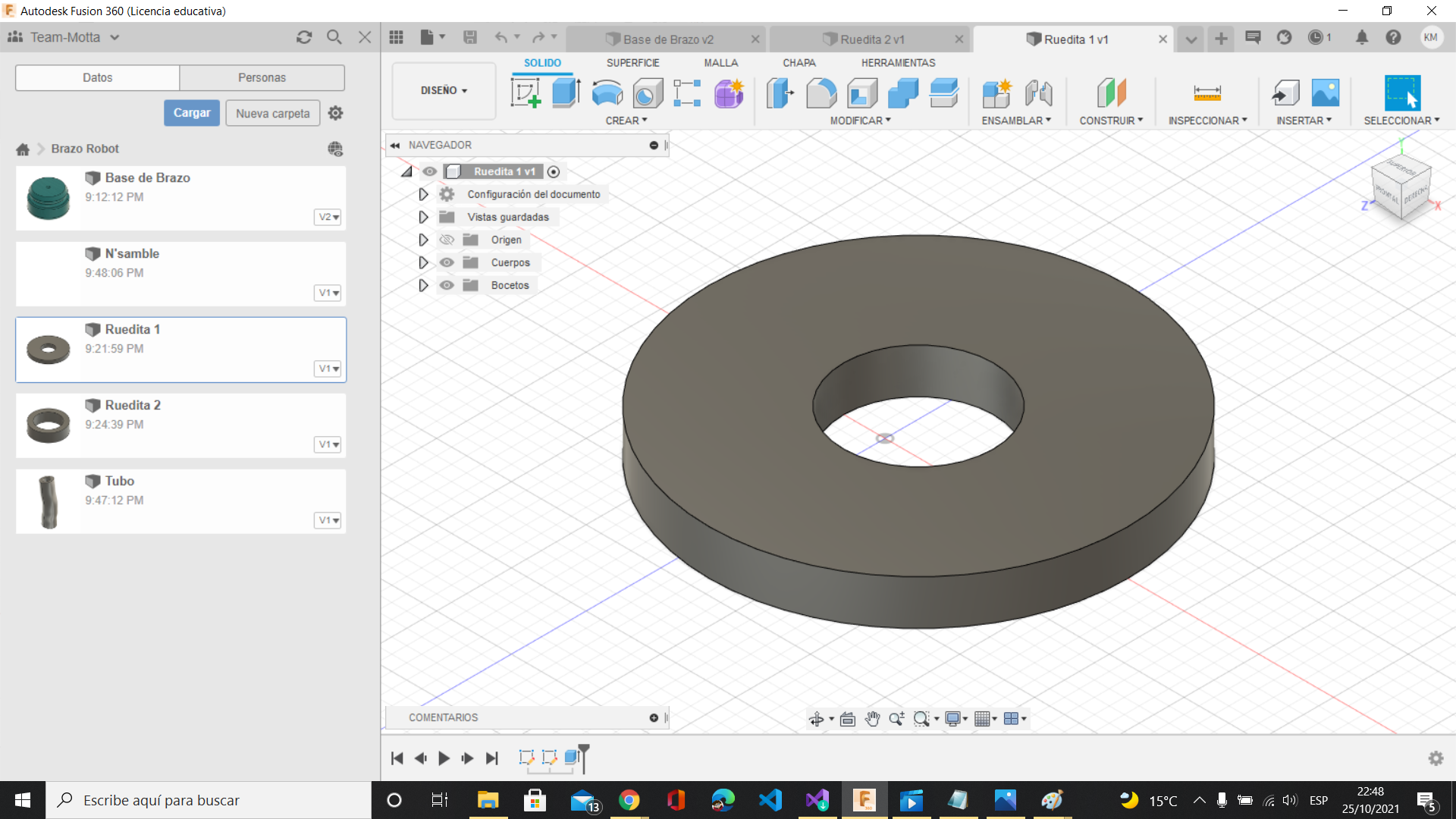Go to the Brazo Robot breadcrumb
The width and height of the screenshot is (1456, 819).
(85, 149)
